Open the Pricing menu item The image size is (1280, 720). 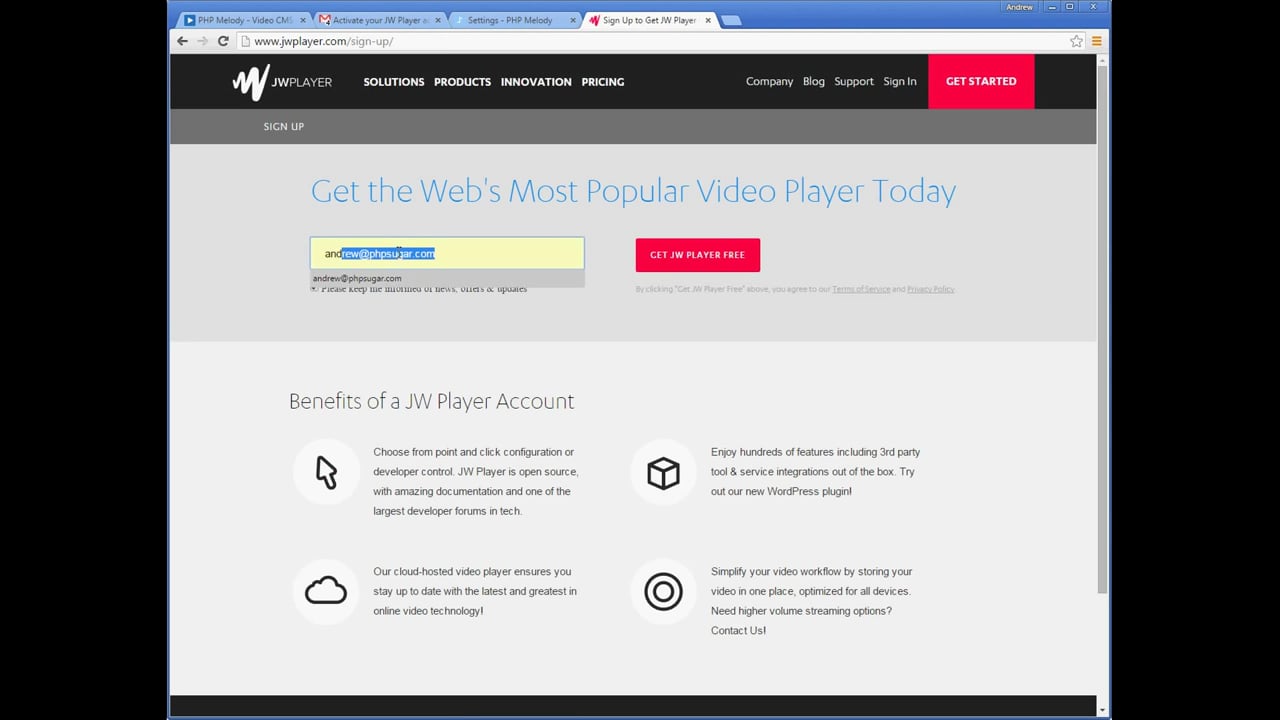click(603, 82)
